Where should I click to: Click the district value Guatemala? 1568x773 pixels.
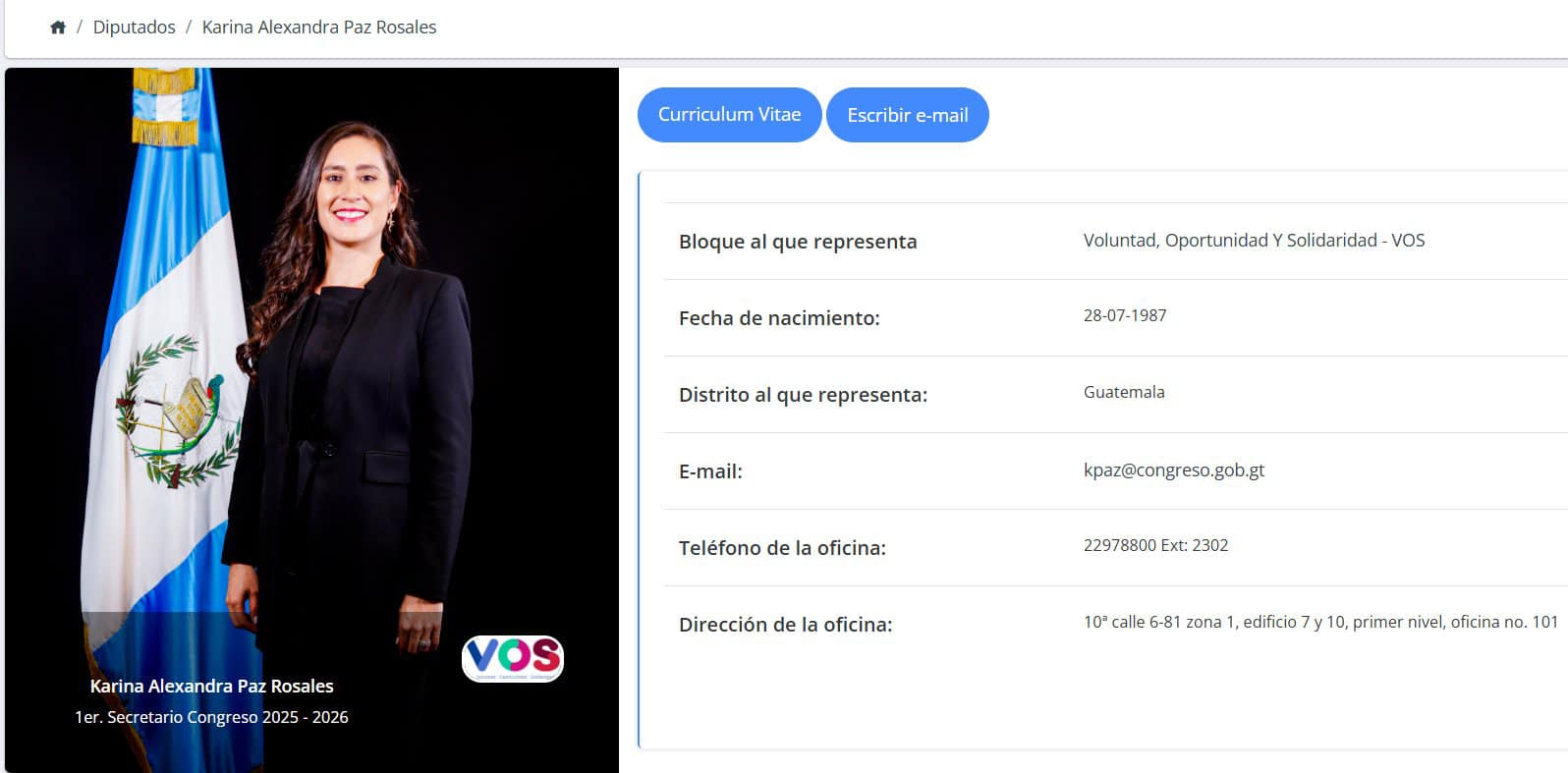[x=1124, y=392]
